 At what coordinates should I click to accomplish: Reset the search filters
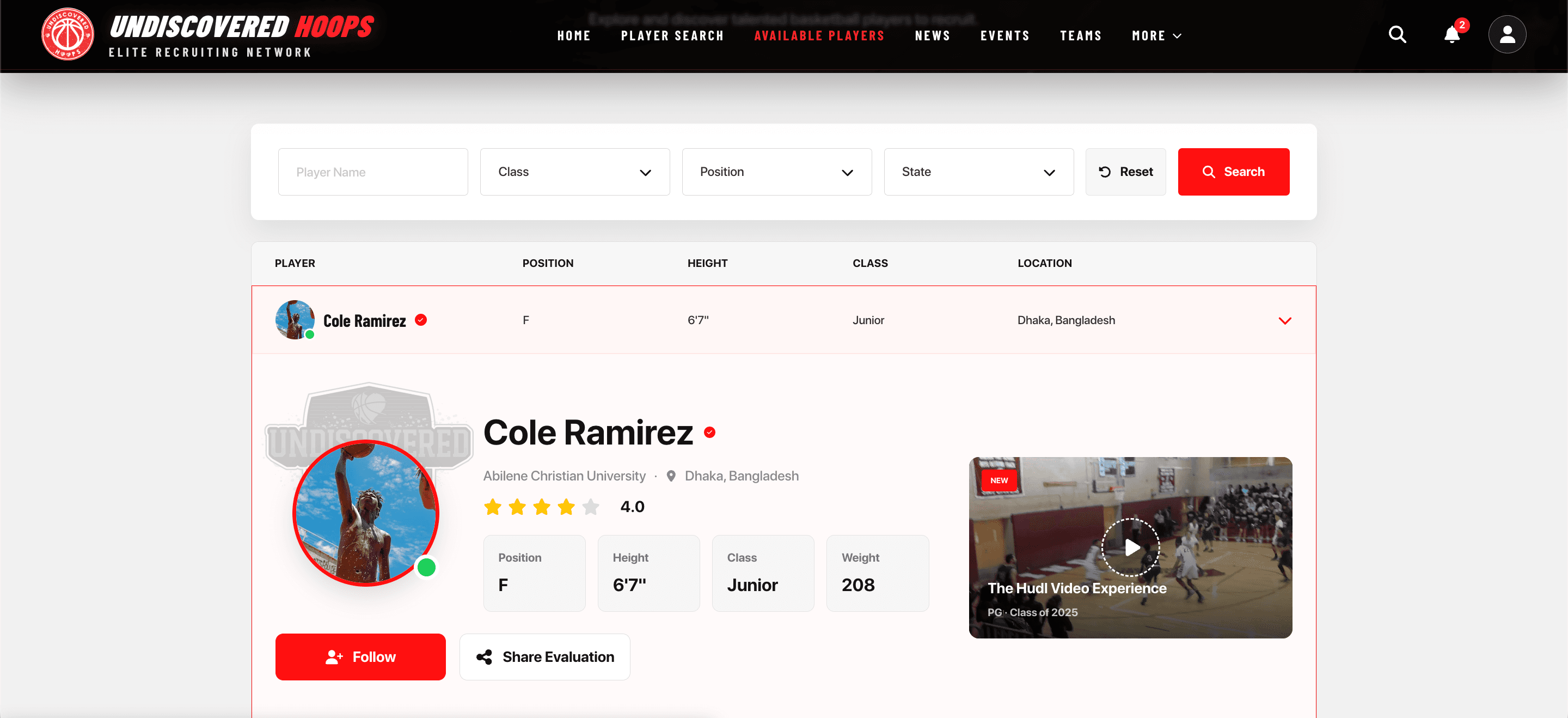point(1125,172)
